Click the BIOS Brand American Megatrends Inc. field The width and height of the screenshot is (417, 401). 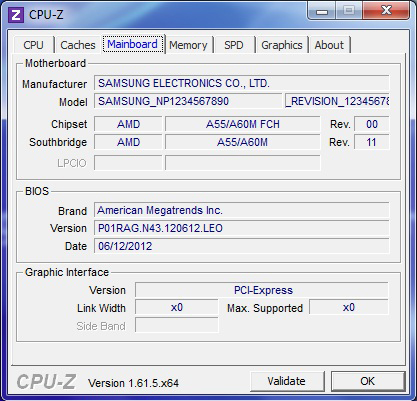click(x=242, y=210)
